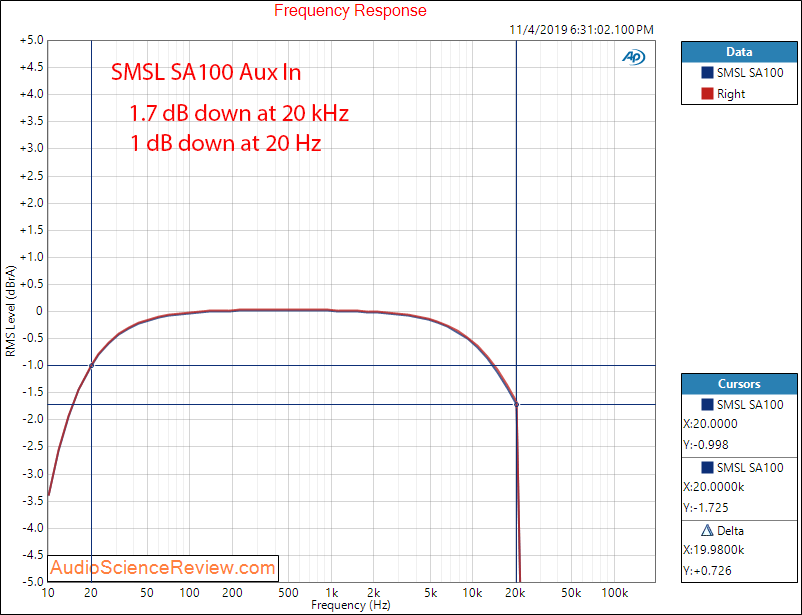Click the Y:-0.998 cursor value

click(706, 445)
